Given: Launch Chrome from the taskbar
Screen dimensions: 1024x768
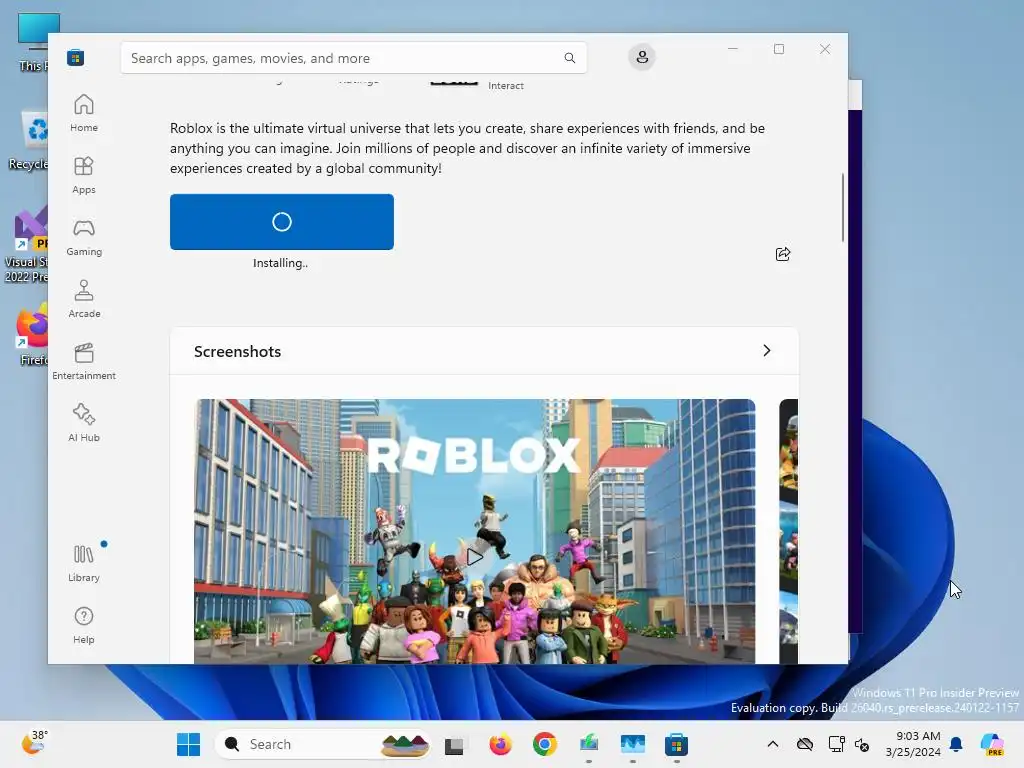Looking at the screenshot, I should [544, 744].
